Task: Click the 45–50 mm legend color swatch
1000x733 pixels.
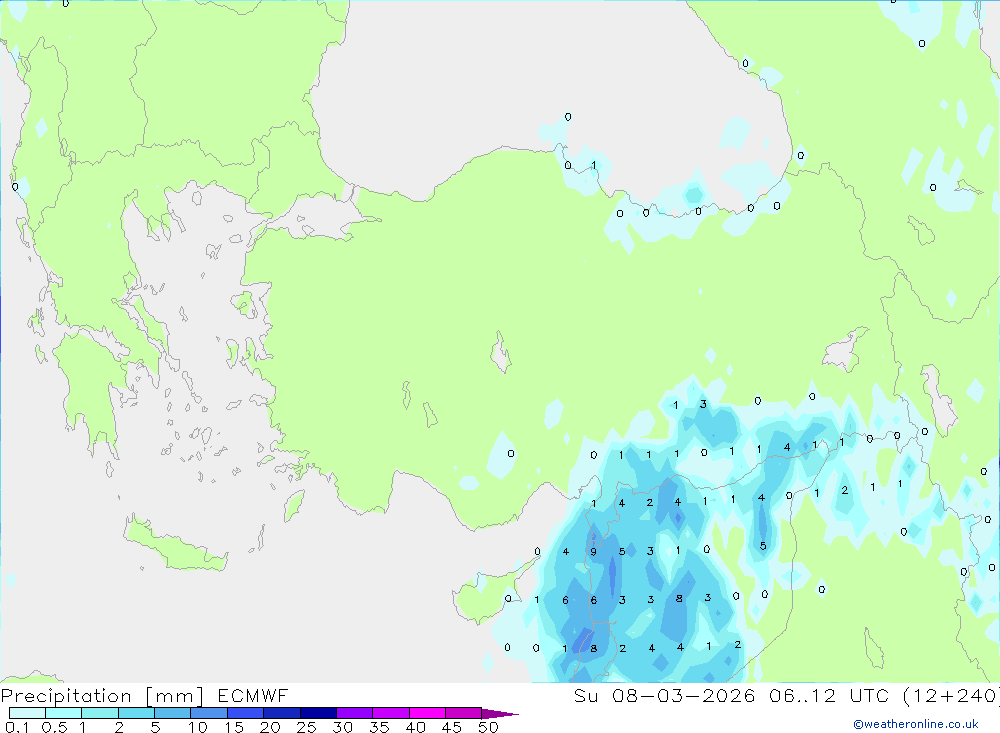Action: point(464,713)
